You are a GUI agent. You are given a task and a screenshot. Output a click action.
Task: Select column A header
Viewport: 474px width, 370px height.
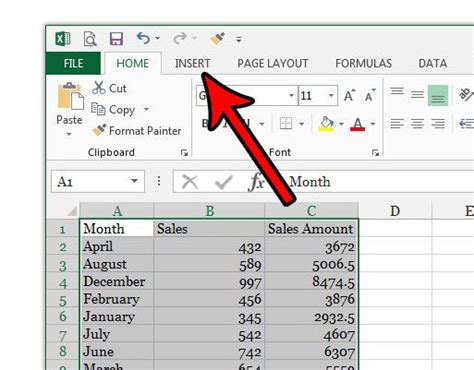(x=117, y=211)
